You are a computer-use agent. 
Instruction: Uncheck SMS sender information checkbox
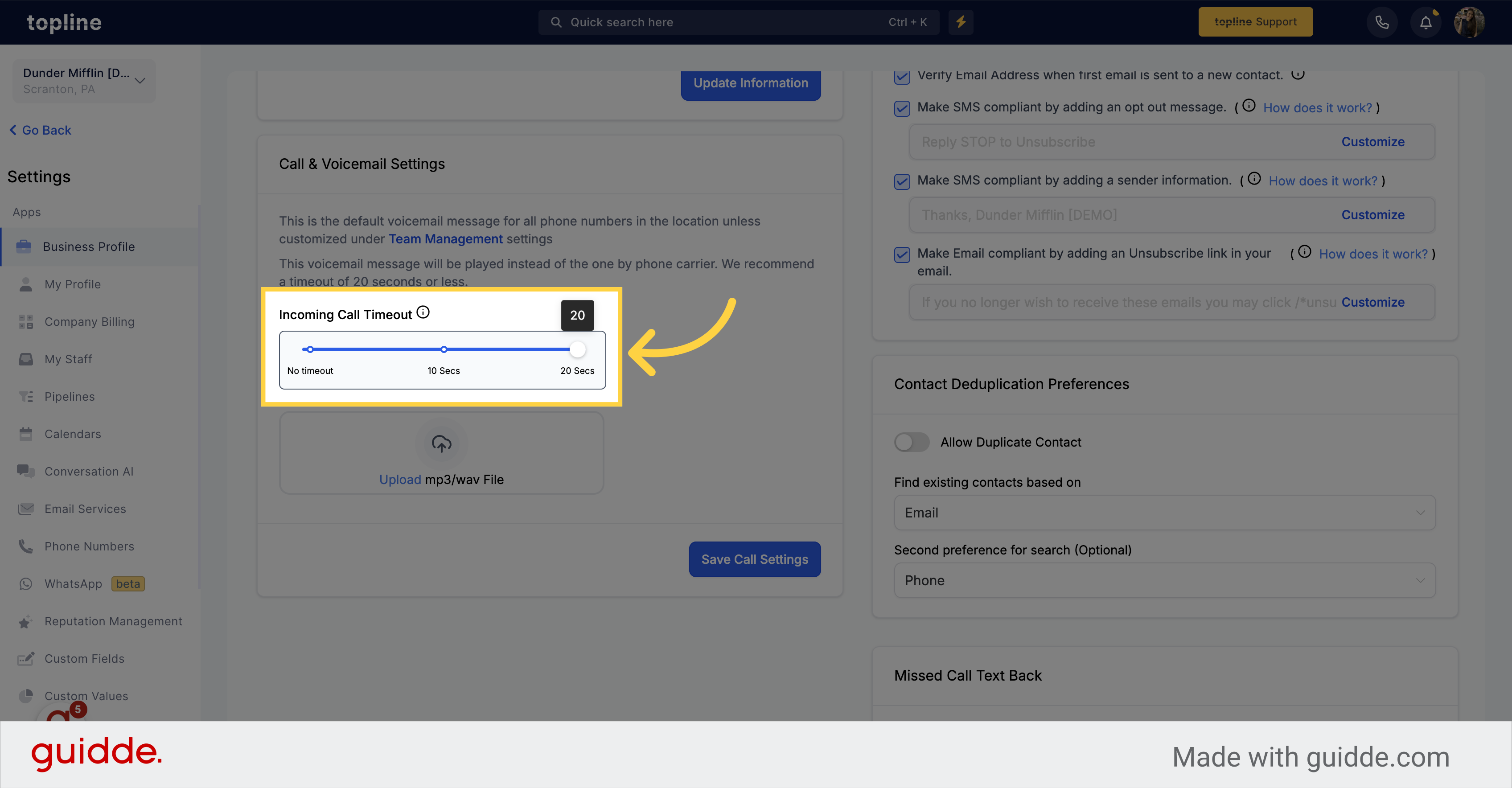click(x=902, y=181)
